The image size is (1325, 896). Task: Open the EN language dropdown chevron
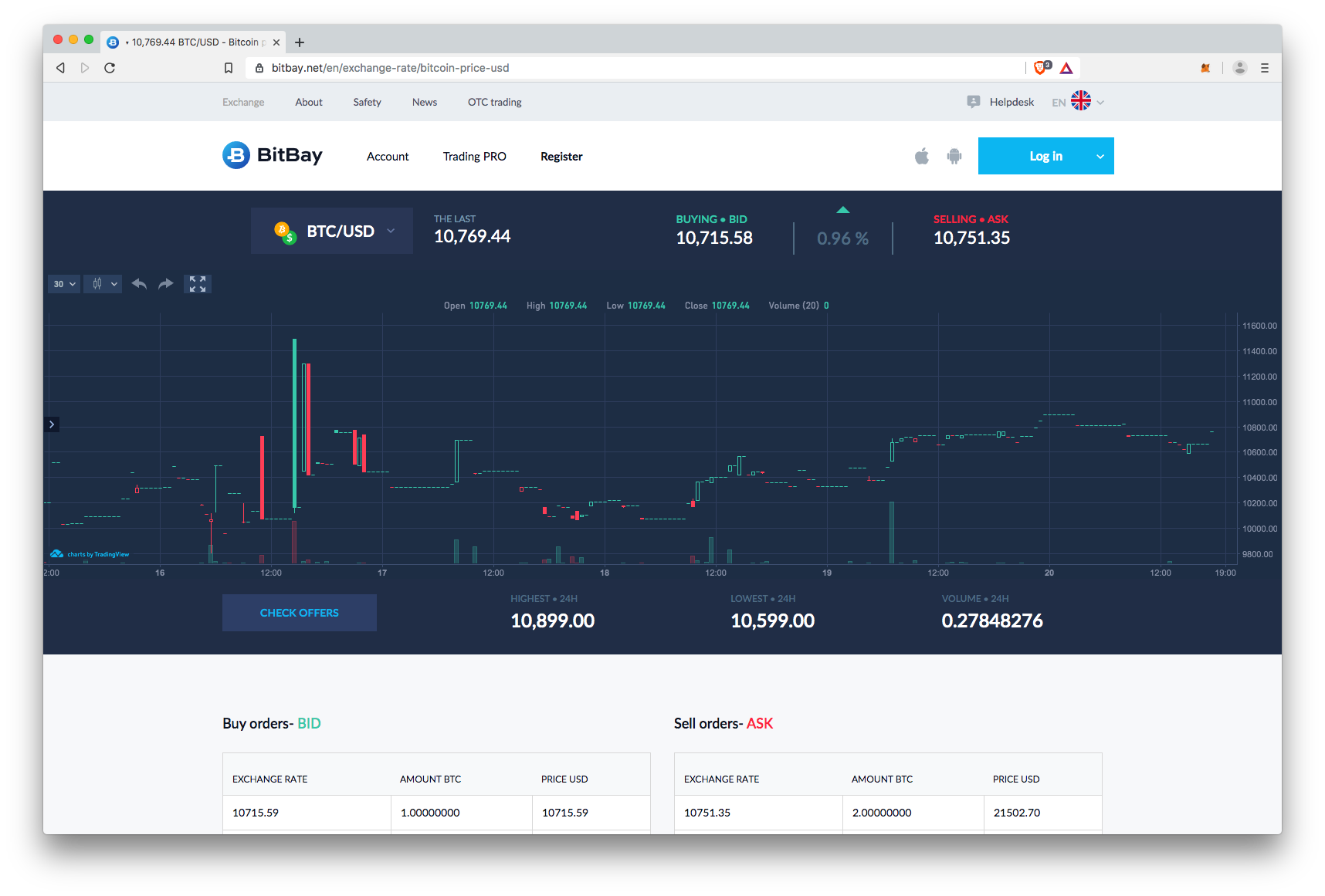[1100, 102]
